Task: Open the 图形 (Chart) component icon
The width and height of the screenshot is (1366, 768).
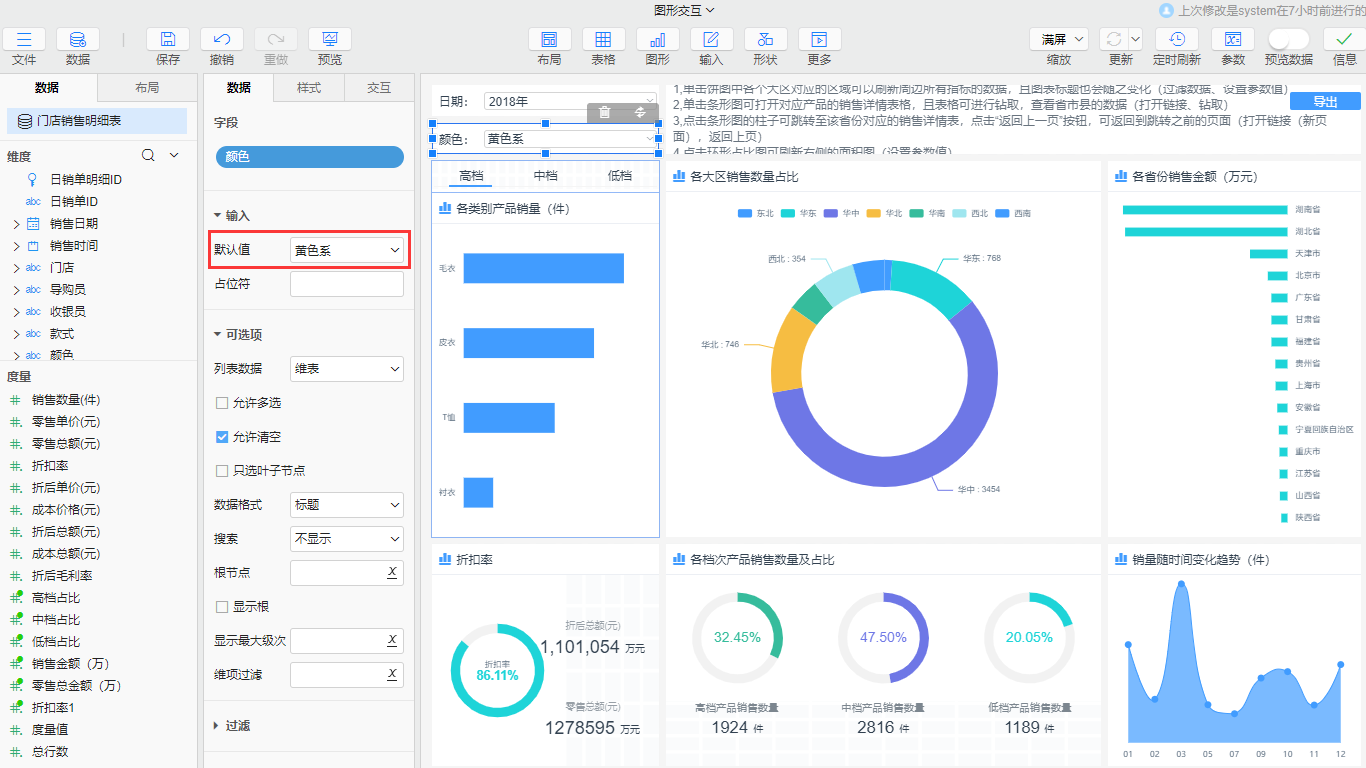Action: click(657, 40)
